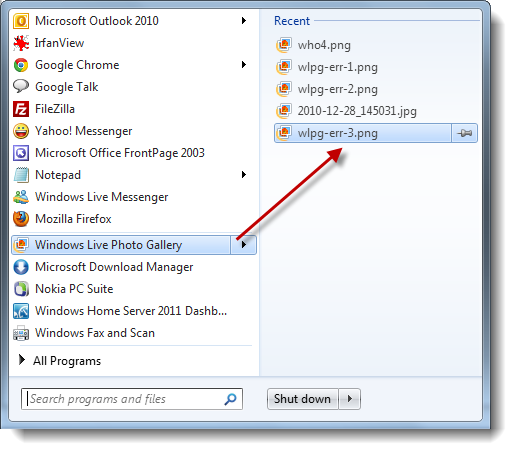Screen dimensions: 516x454
Task: Launch FileZilla from its red icon
Action: tap(21, 109)
